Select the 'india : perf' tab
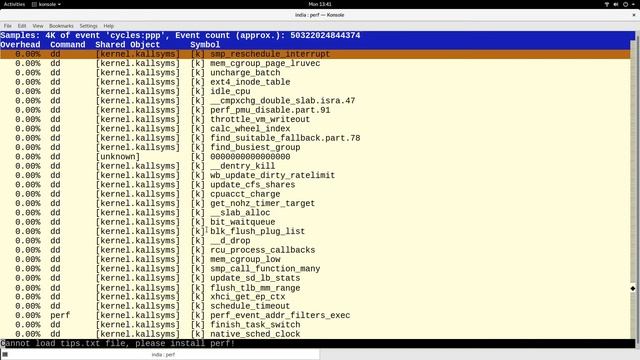 click(163, 354)
